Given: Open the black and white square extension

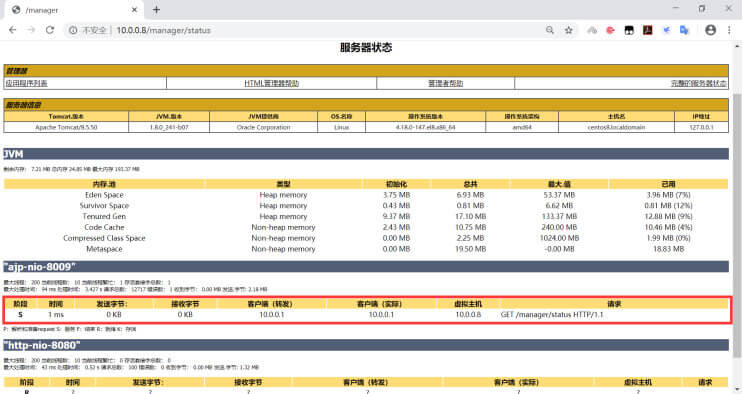Looking at the screenshot, I should [x=629, y=30].
